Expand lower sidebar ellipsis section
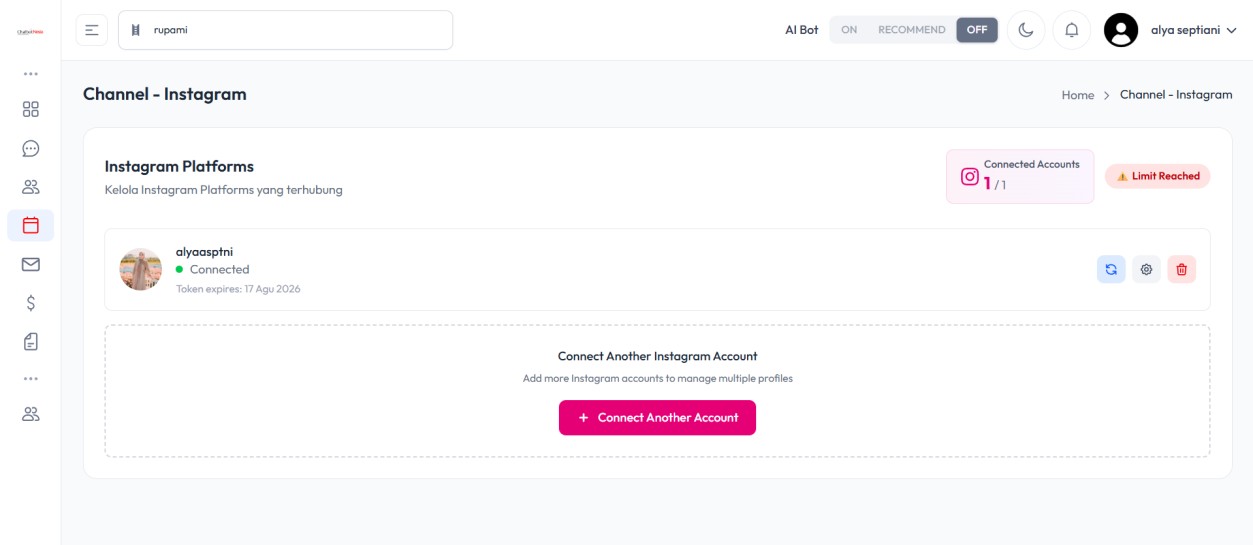The height and width of the screenshot is (545, 1253). pos(31,379)
